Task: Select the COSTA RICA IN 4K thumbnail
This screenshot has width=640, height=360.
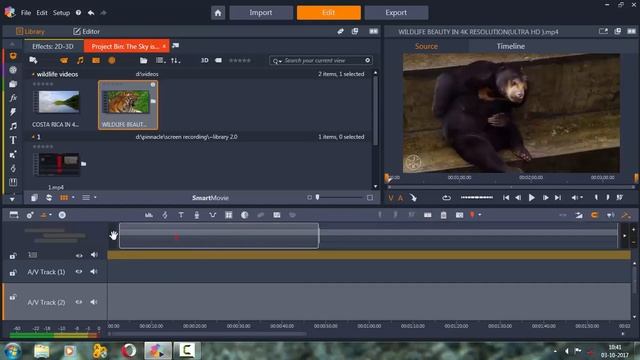Action: 56,102
